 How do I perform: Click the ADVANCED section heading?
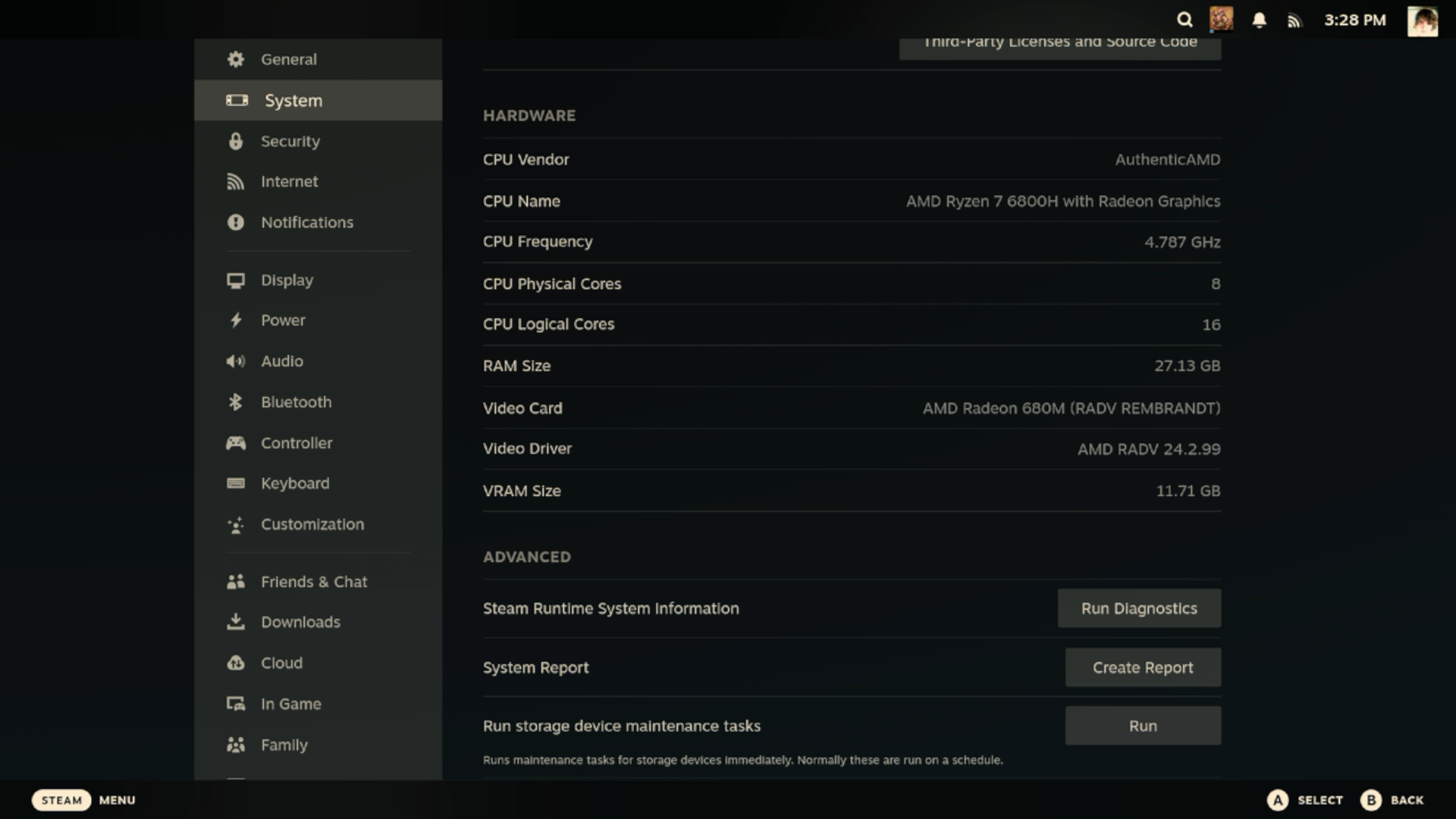coord(527,557)
